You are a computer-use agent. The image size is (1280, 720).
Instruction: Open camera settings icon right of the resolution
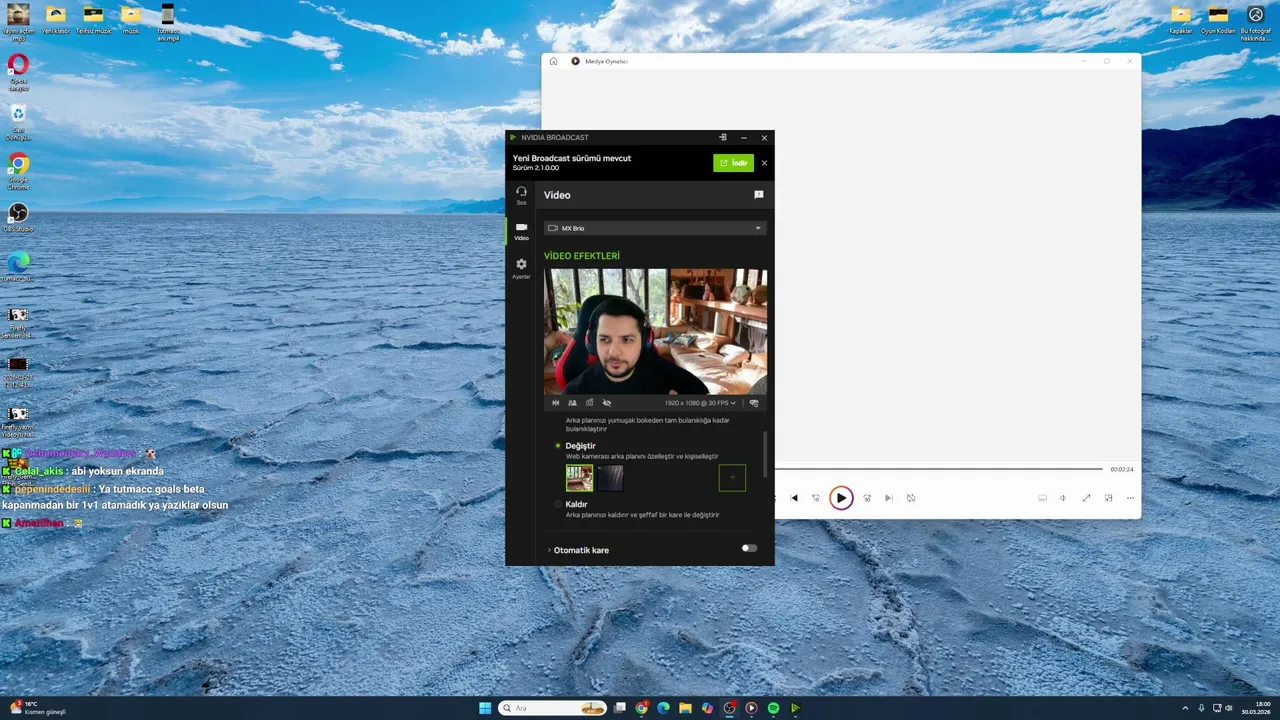click(x=754, y=403)
